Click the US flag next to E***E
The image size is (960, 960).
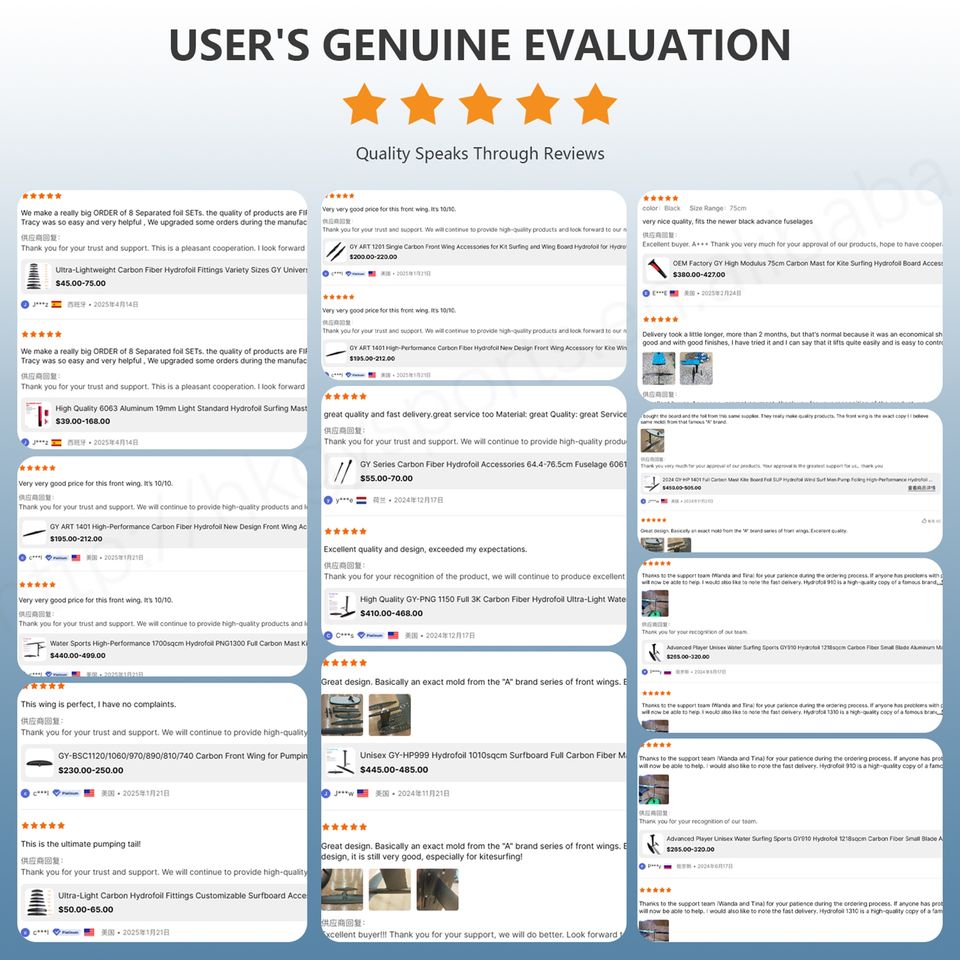(674, 293)
